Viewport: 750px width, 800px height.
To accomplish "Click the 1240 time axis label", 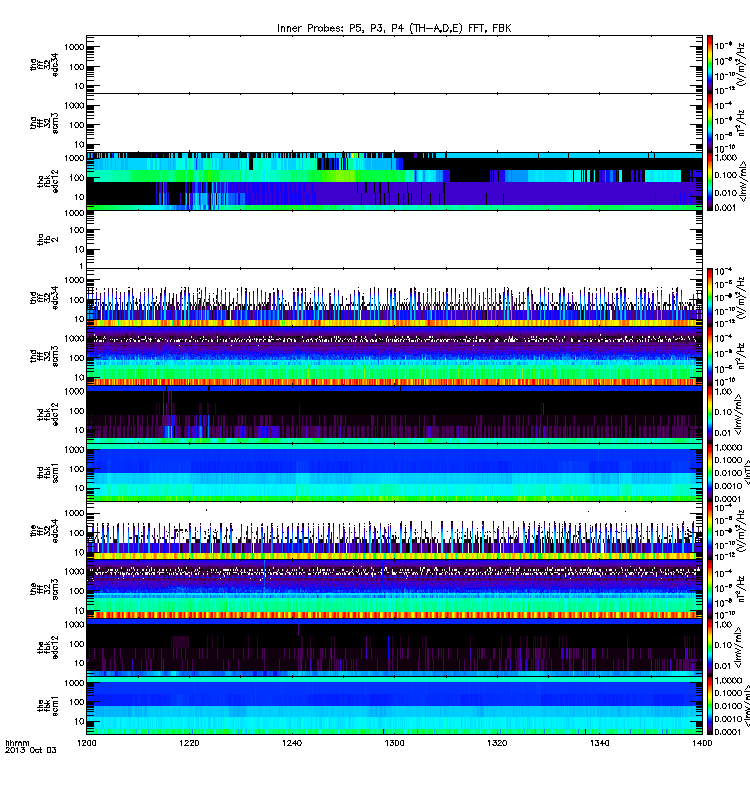I will click(x=292, y=743).
